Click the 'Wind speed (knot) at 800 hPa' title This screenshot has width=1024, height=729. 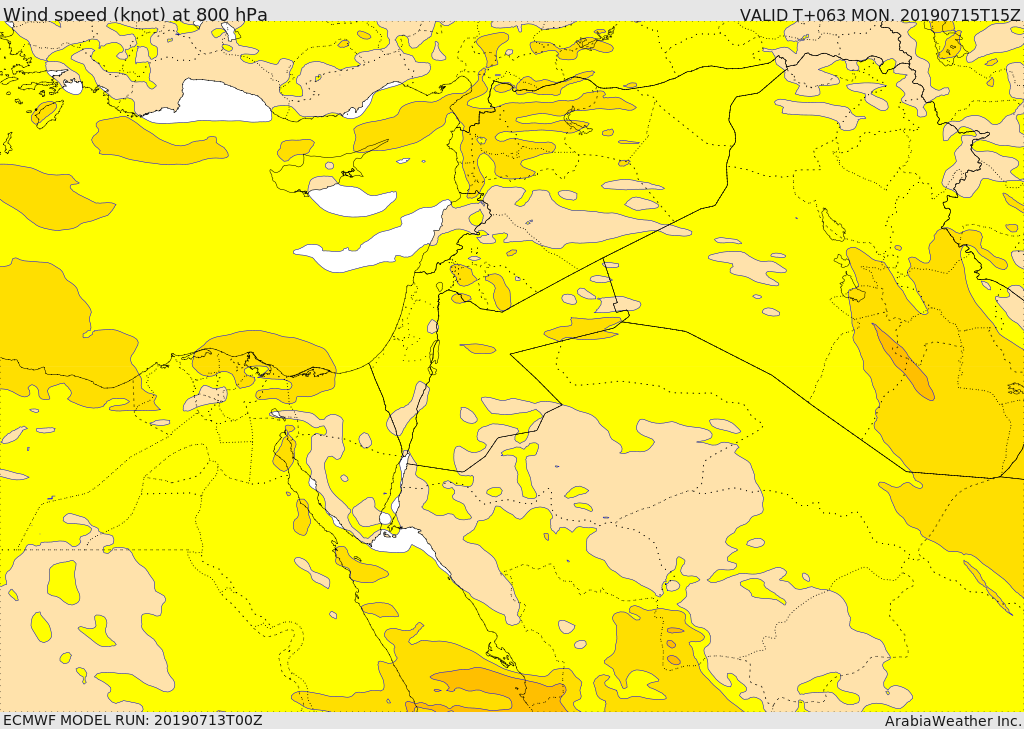tap(135, 14)
